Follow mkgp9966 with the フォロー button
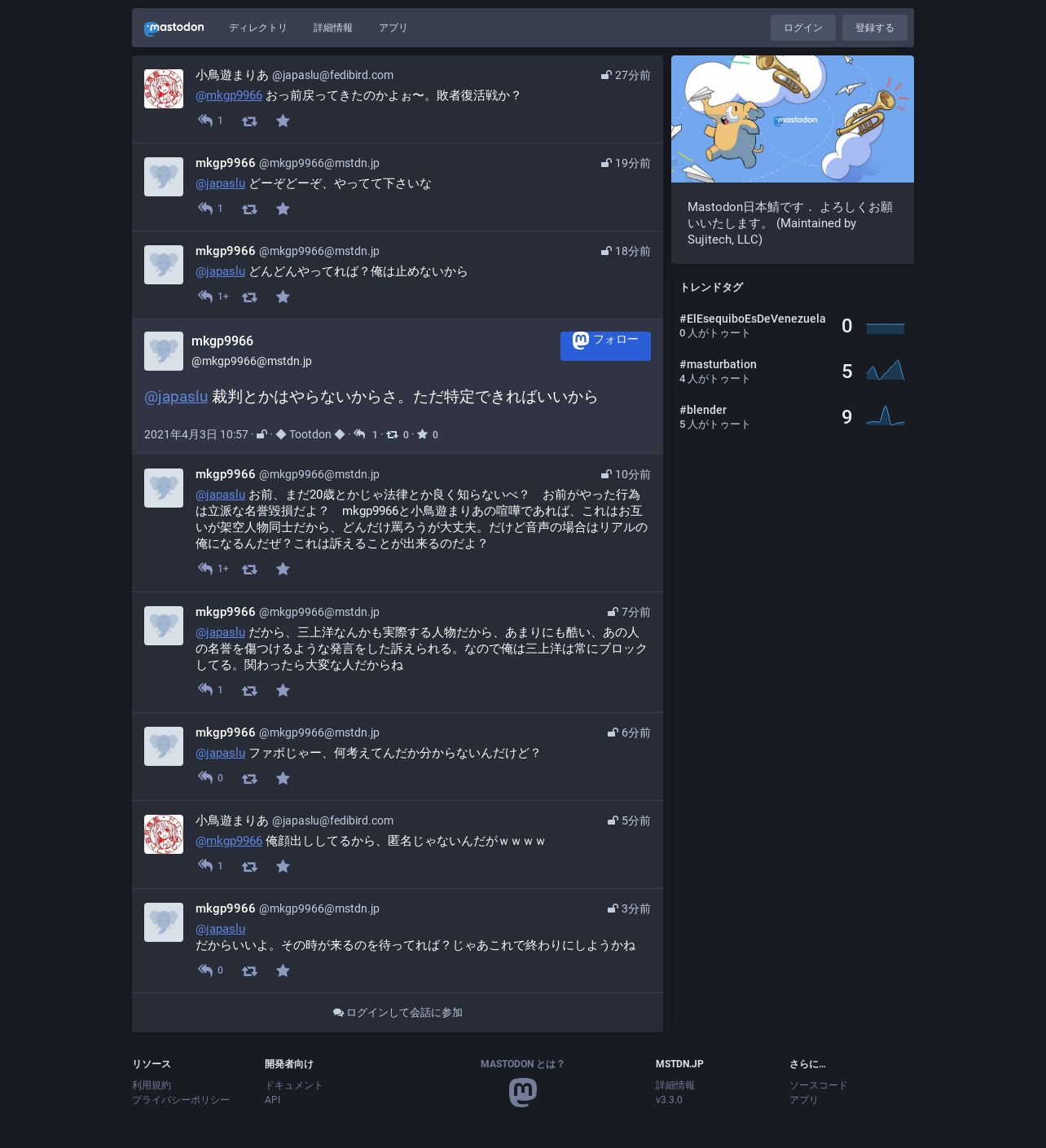 [x=605, y=345]
